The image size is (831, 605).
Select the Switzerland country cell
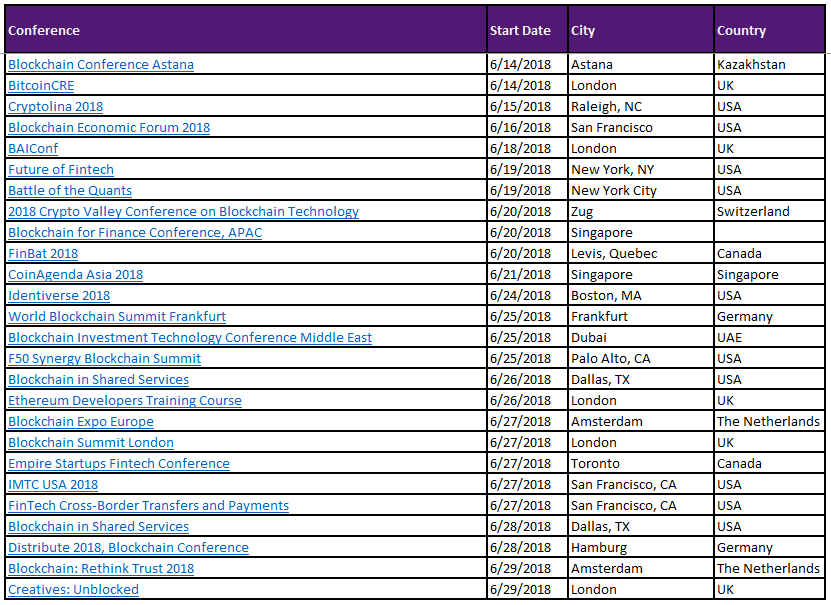coord(770,212)
